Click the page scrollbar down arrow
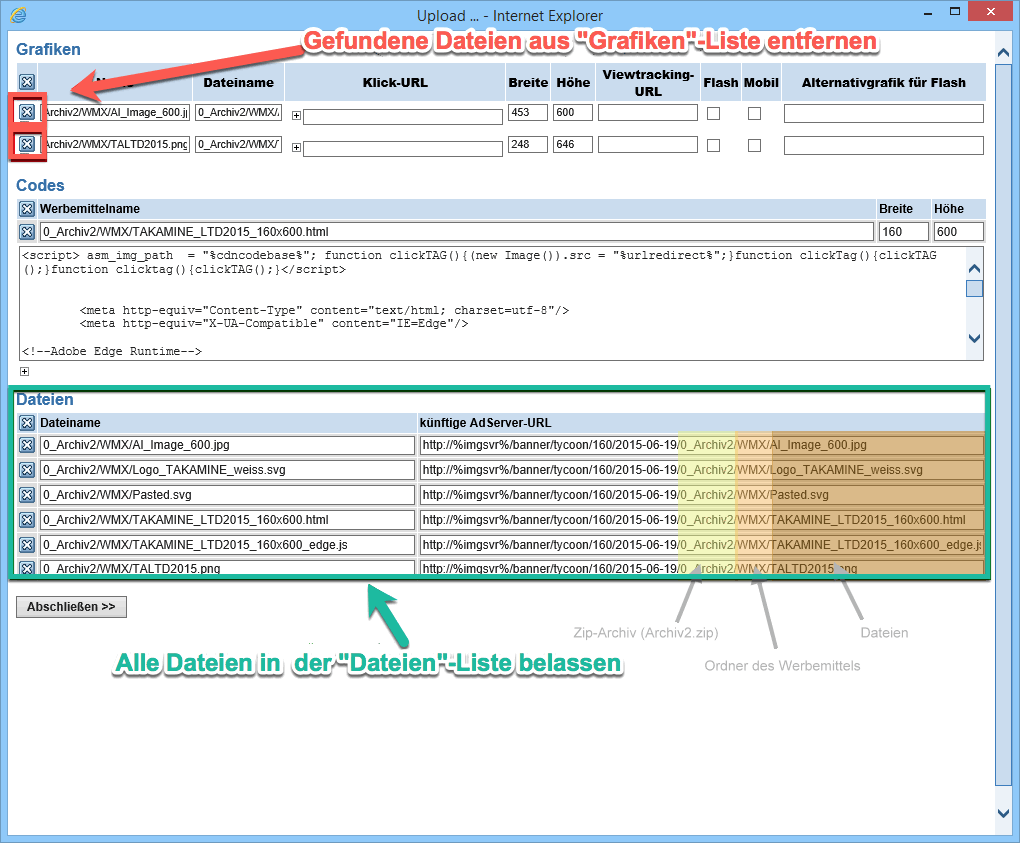Viewport: 1020px width, 843px height. [1004, 813]
